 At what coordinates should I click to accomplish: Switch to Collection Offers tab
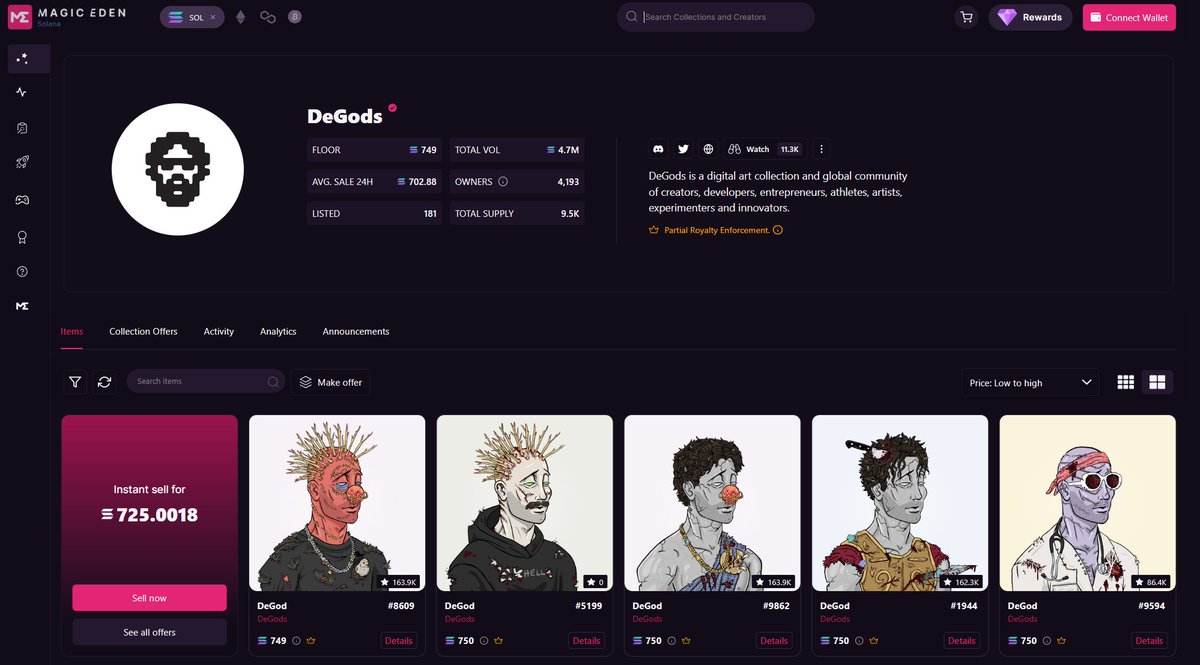click(143, 331)
